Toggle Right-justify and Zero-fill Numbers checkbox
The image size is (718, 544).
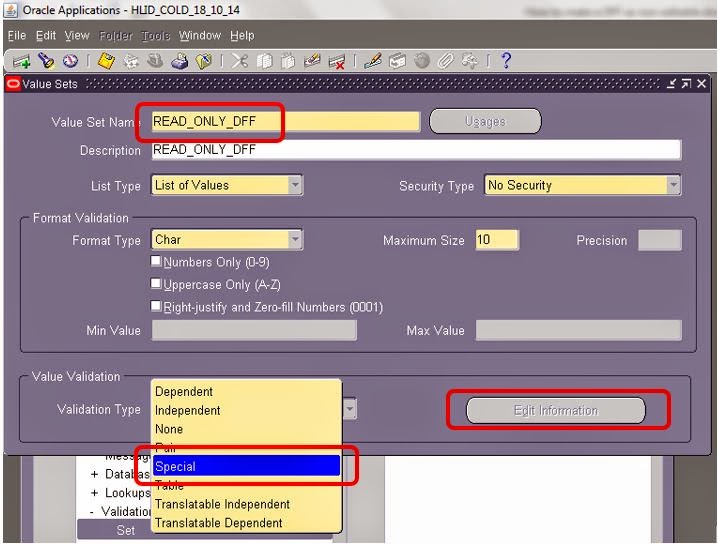pos(156,306)
